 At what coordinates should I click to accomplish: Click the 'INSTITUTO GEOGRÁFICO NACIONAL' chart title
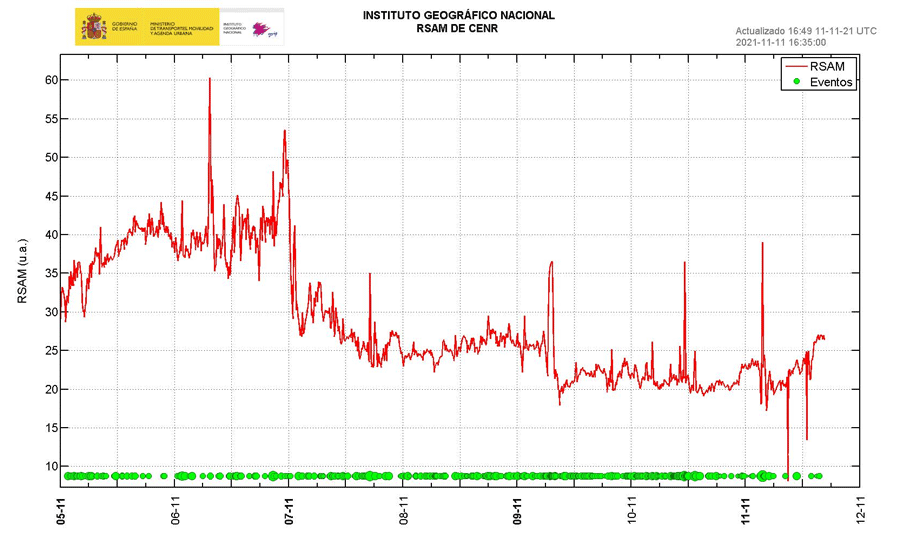click(459, 15)
